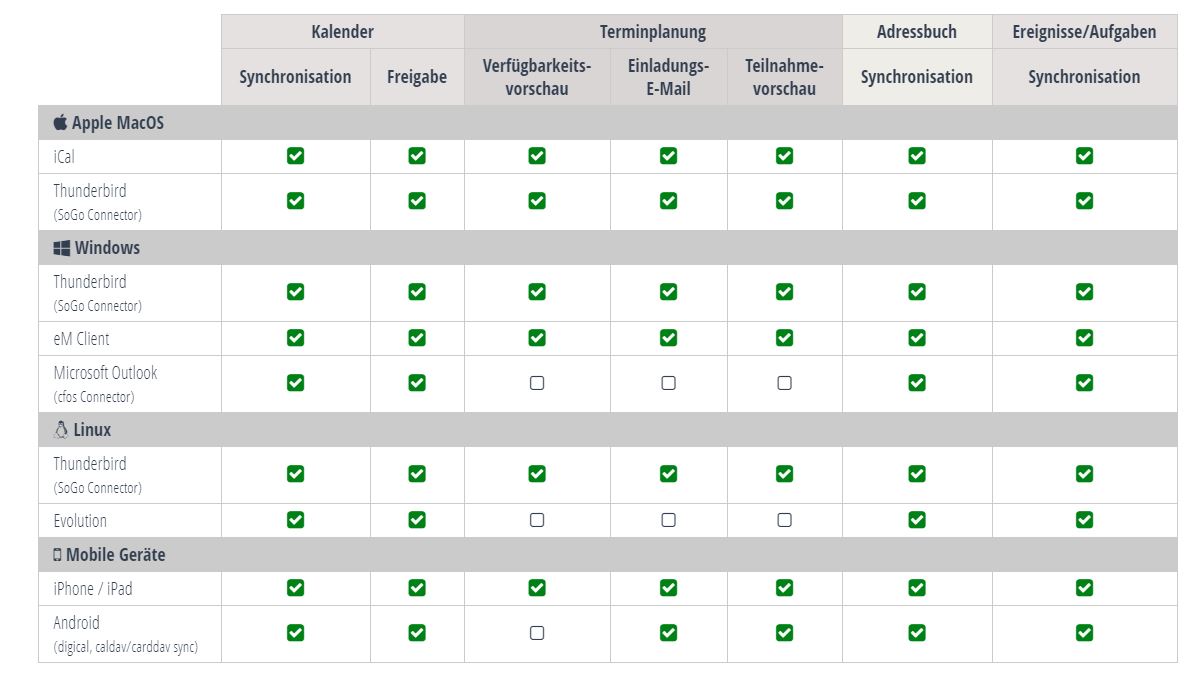Click the Windows logo in section header
This screenshot has height=677, width=1189.
pyautogui.click(x=61, y=248)
